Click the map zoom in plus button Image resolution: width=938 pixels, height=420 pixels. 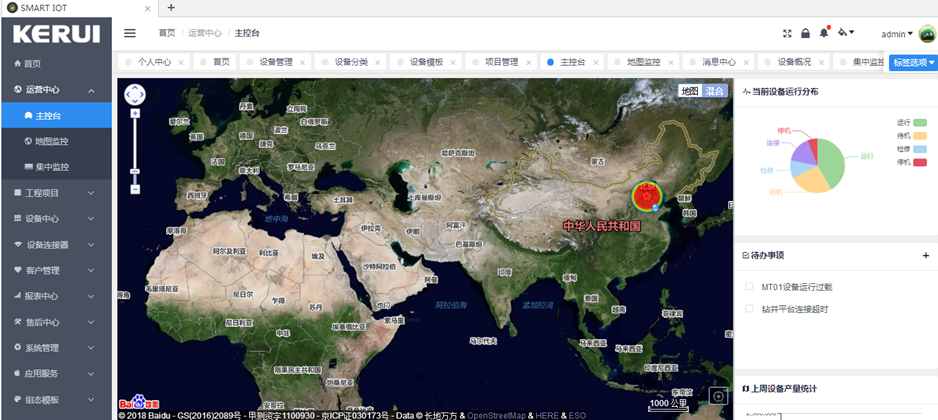pyautogui.click(x=135, y=114)
